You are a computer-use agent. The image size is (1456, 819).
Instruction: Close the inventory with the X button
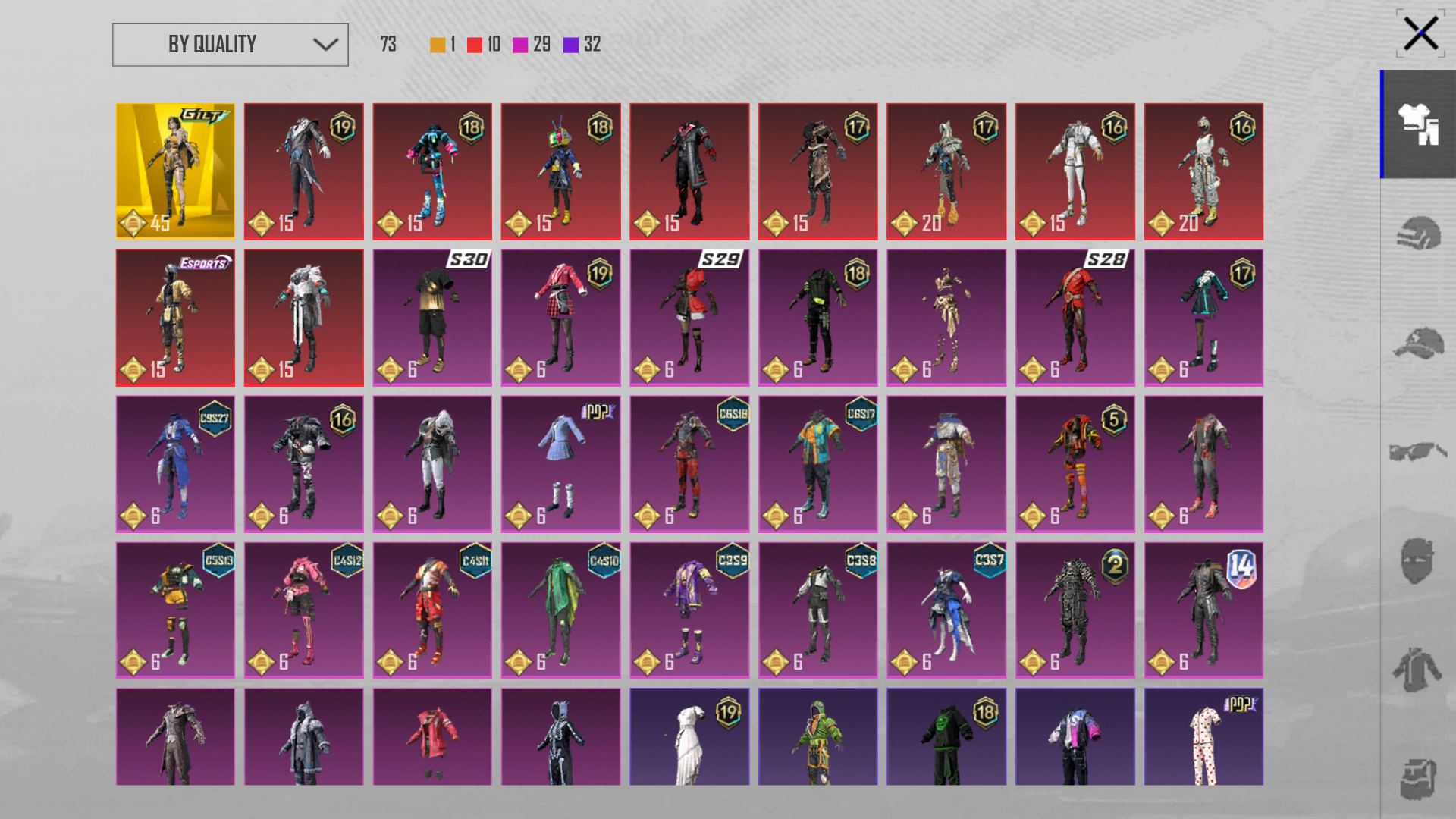pyautogui.click(x=1420, y=34)
